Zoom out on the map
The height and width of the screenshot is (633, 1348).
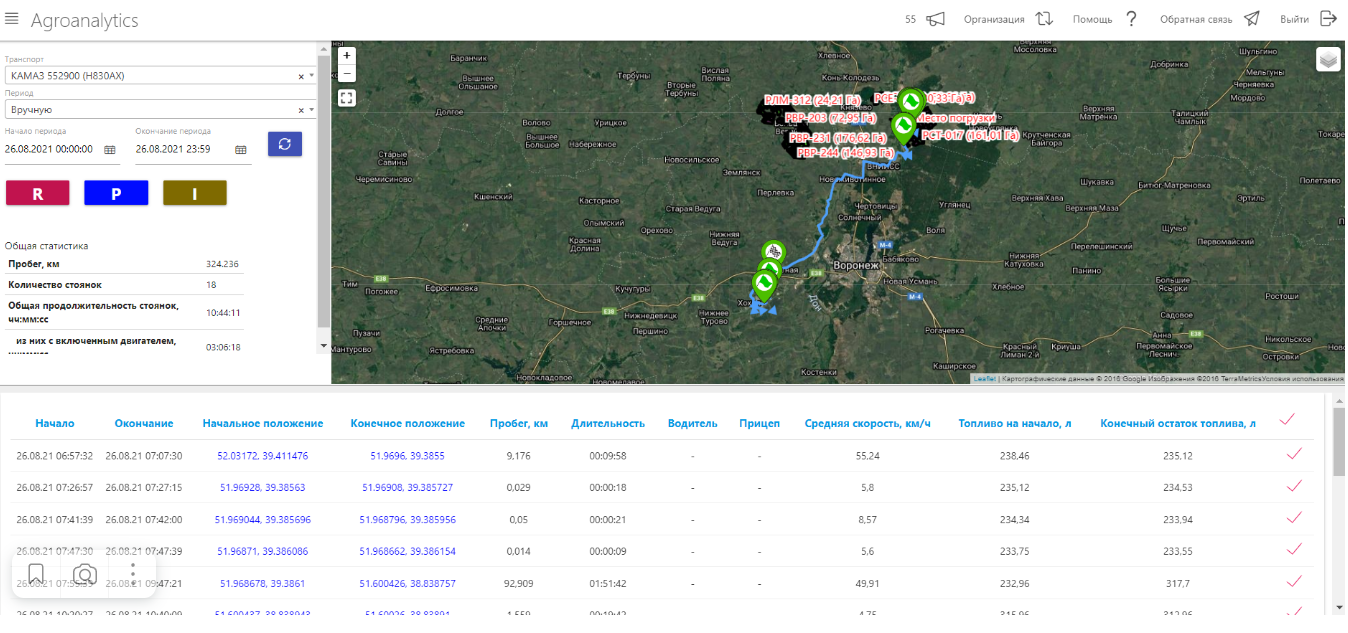tap(347, 73)
